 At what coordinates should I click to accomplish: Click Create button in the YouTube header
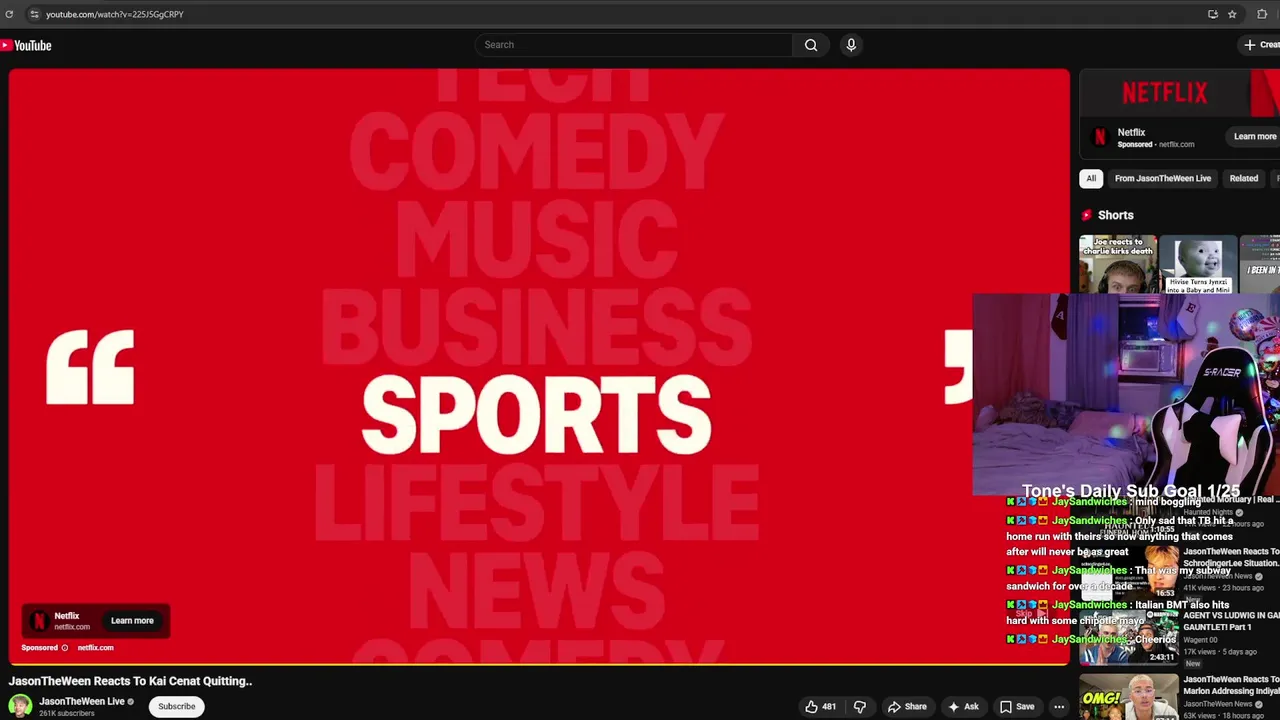1260,45
